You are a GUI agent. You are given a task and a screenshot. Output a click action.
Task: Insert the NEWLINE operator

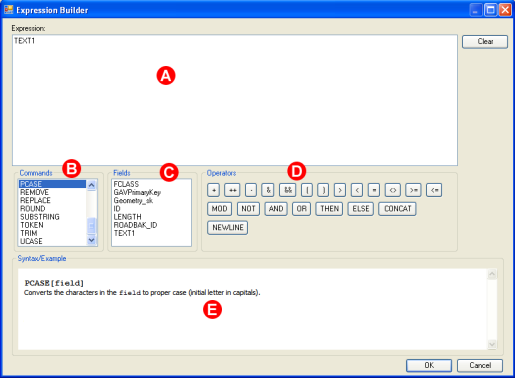pos(228,228)
